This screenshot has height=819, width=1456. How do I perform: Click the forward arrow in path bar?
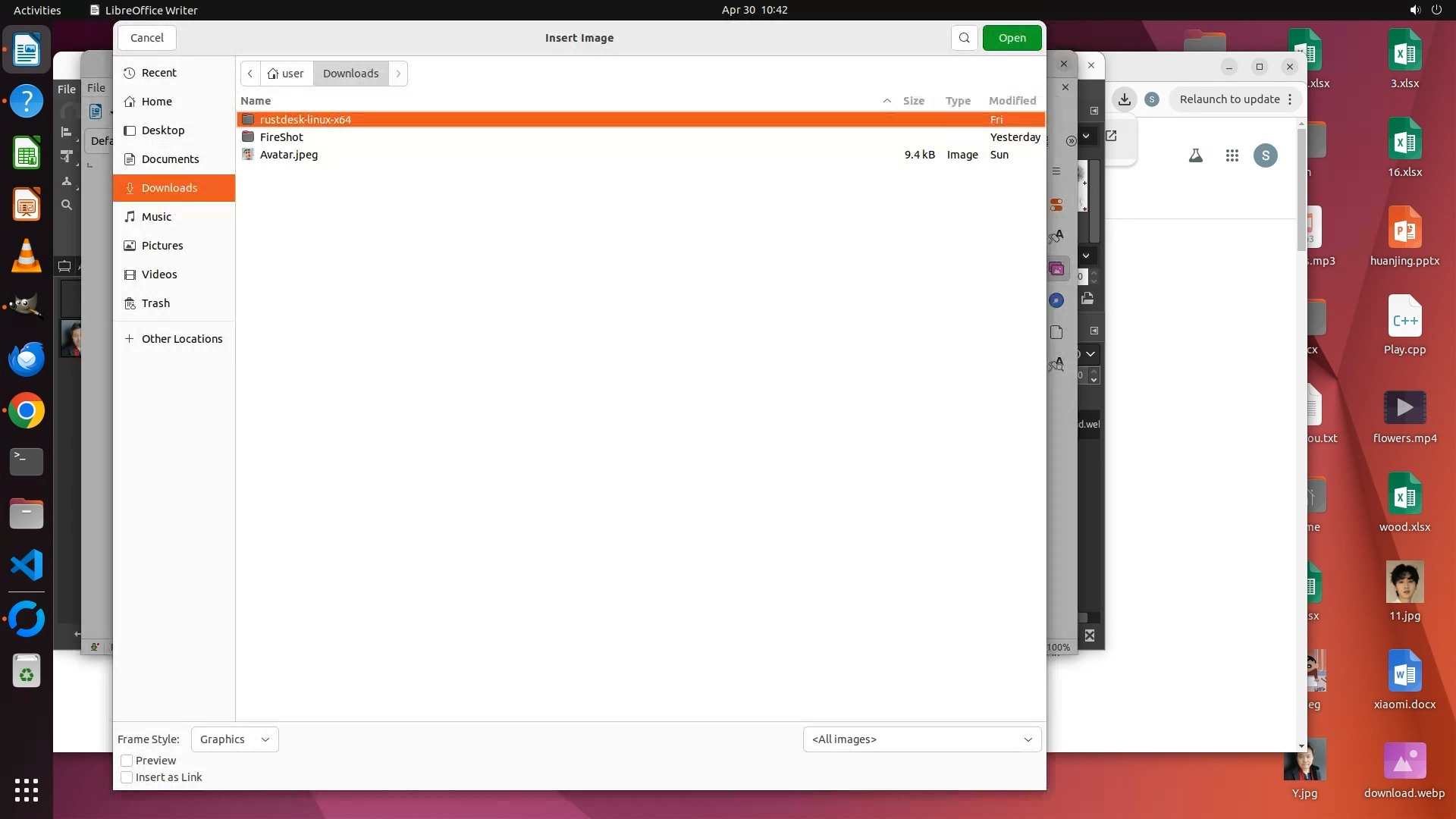[x=398, y=74]
